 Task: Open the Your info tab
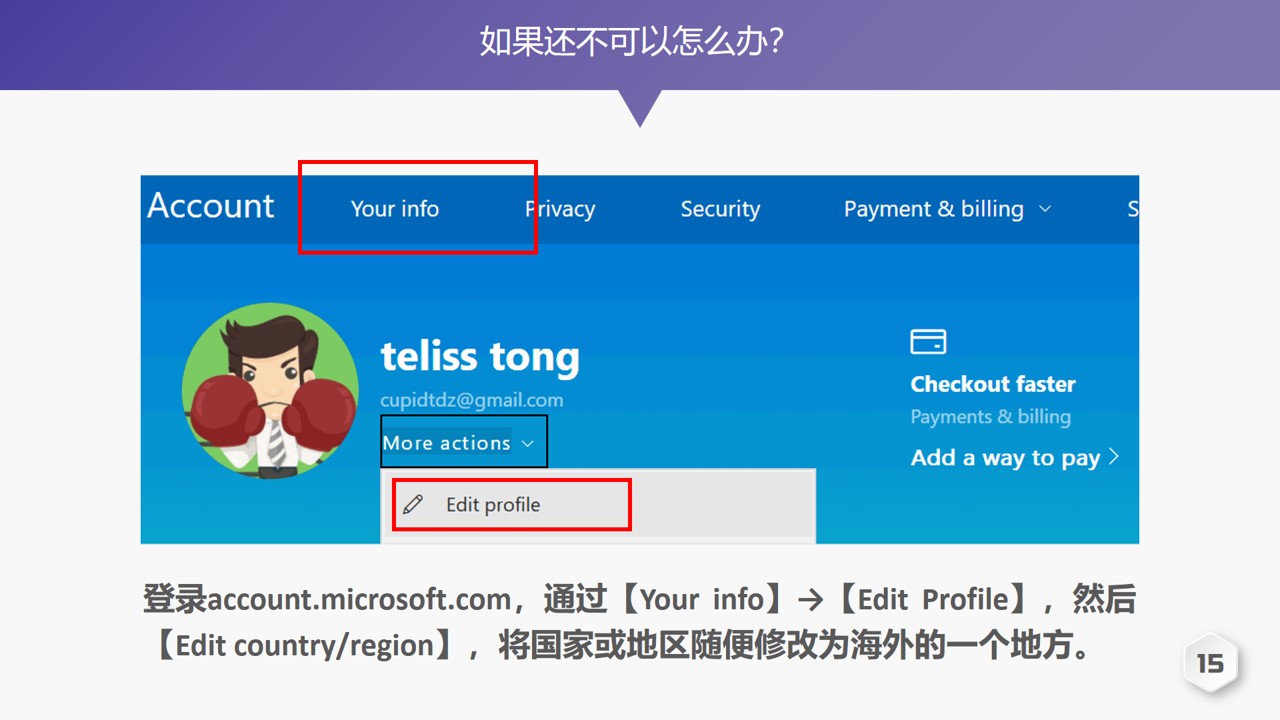pos(394,209)
